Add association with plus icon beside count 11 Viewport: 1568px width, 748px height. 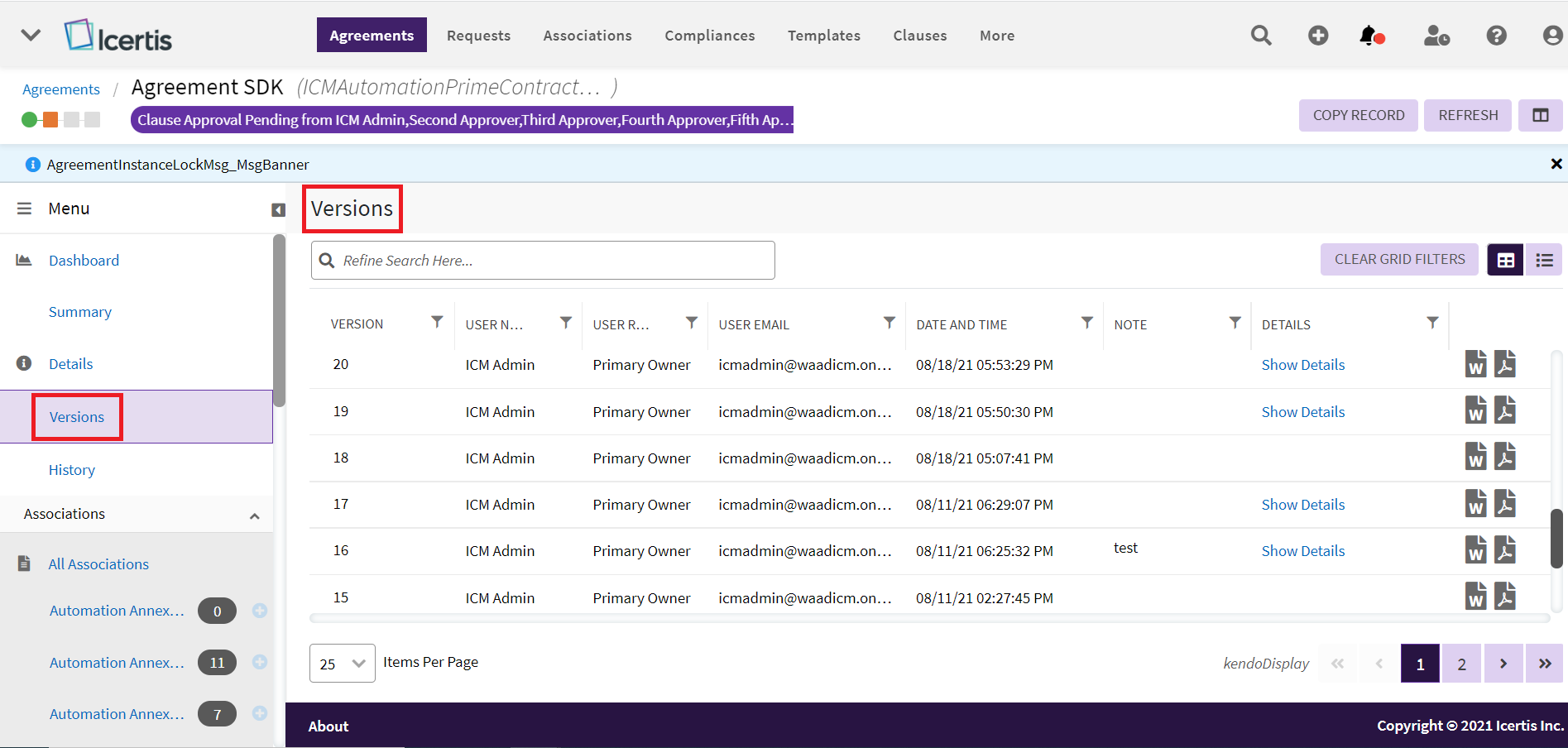coord(260,662)
